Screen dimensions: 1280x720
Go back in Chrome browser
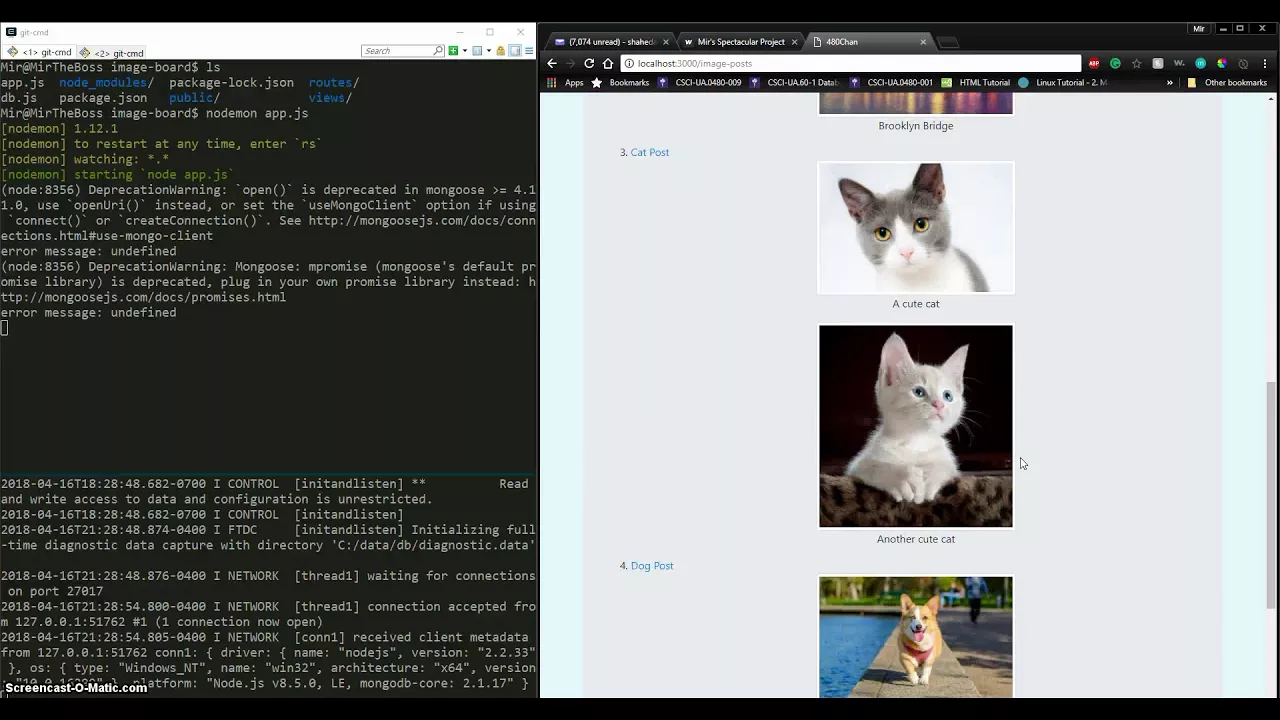pyautogui.click(x=551, y=63)
